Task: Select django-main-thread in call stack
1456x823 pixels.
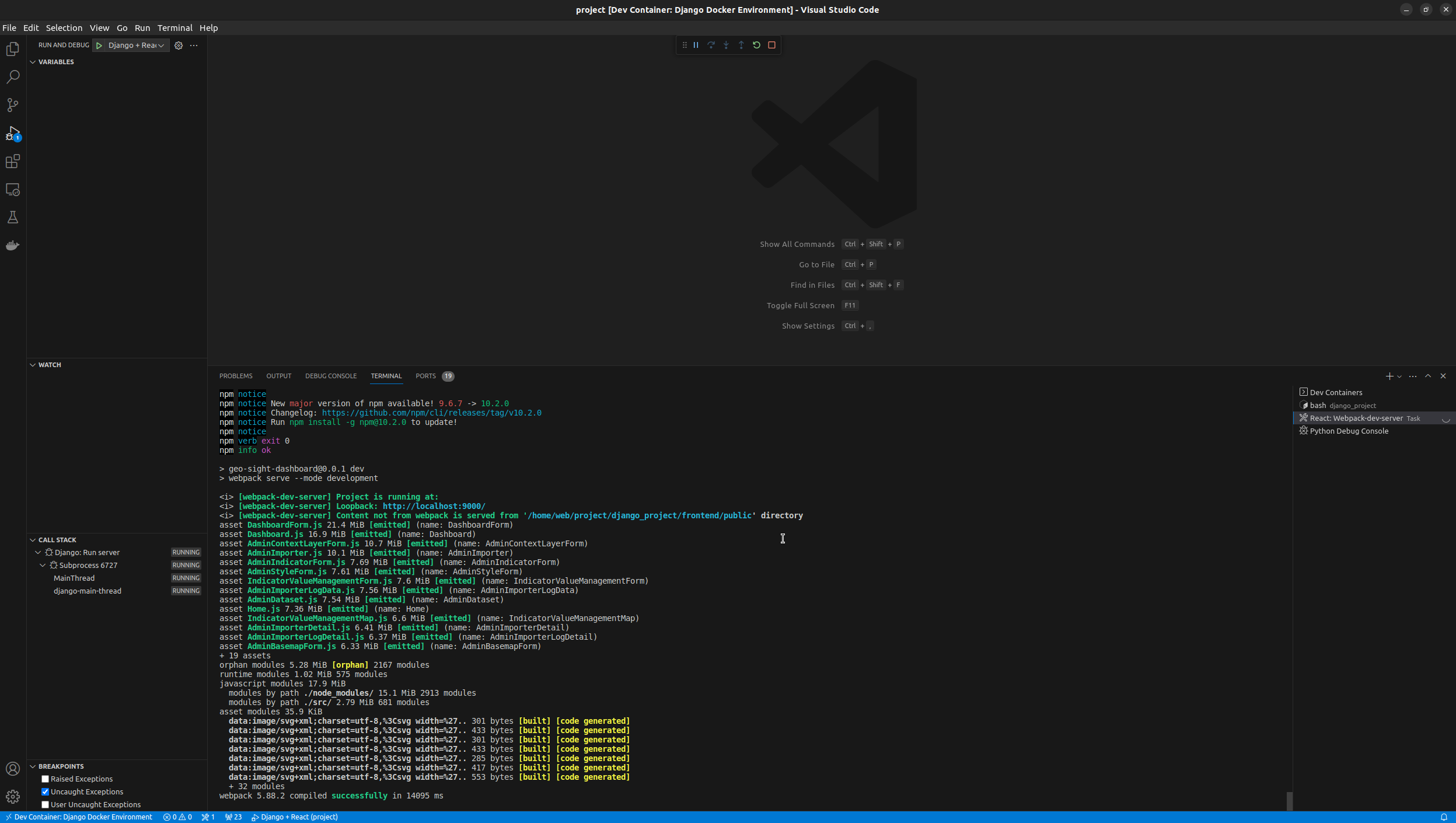Action: pos(117,591)
